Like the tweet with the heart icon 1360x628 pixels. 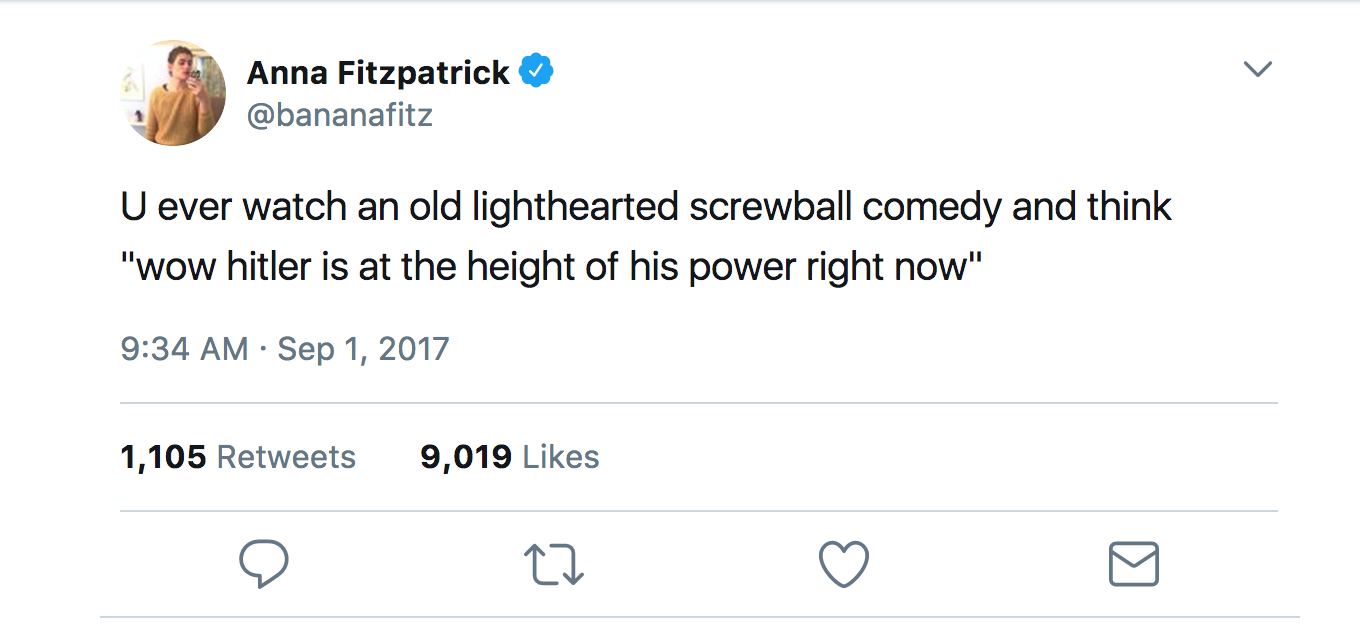(x=844, y=564)
